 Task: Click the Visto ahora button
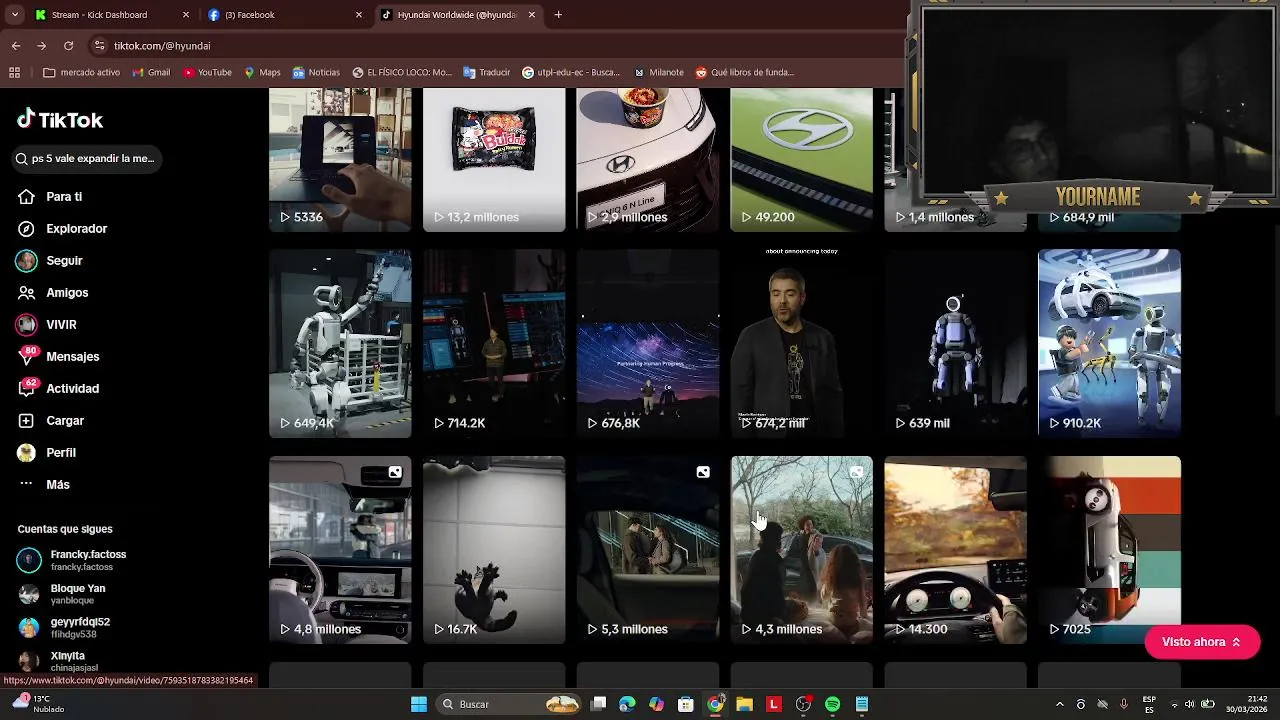[1202, 642]
